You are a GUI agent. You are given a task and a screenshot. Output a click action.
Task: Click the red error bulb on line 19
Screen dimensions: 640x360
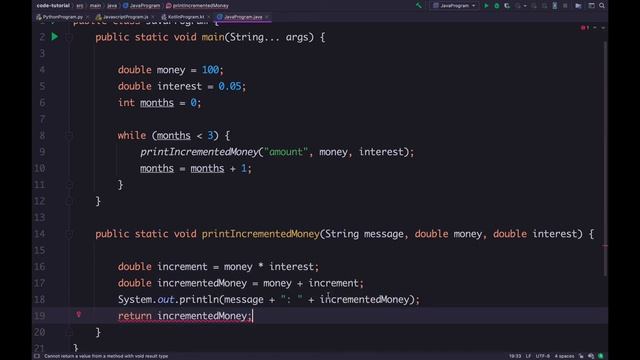(79, 315)
